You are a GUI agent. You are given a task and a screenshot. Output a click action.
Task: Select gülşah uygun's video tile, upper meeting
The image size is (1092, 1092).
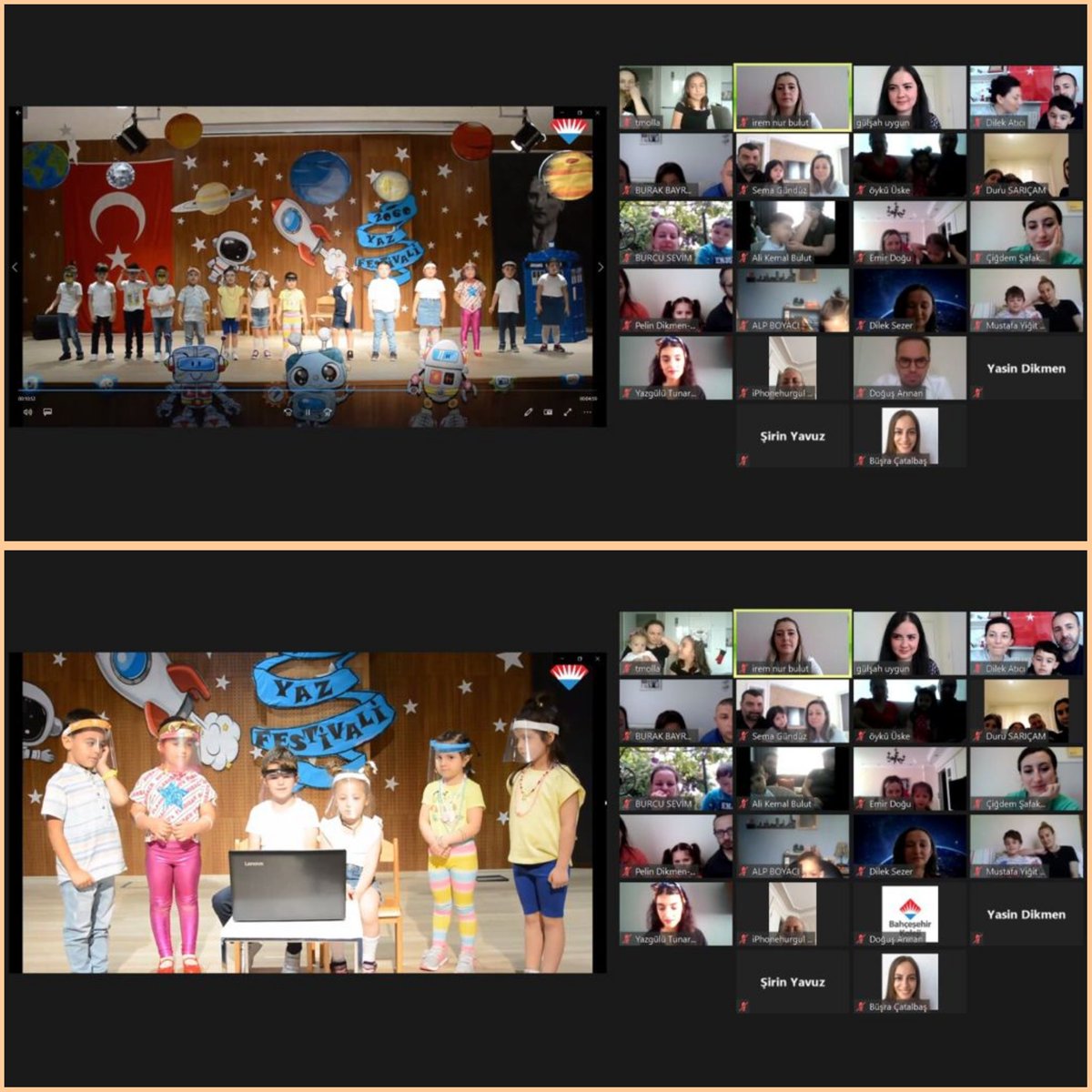tap(909, 96)
